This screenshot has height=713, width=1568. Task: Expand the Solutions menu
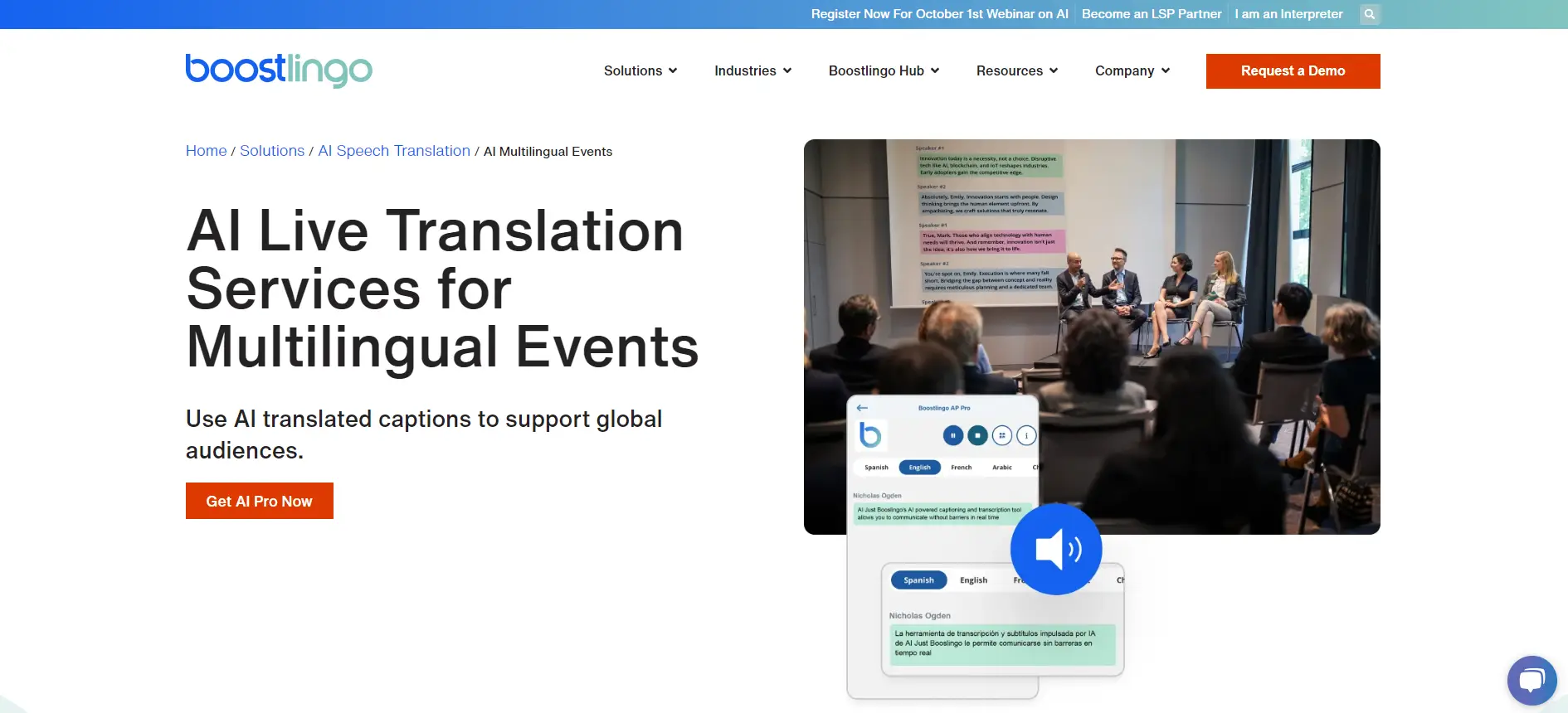(640, 71)
